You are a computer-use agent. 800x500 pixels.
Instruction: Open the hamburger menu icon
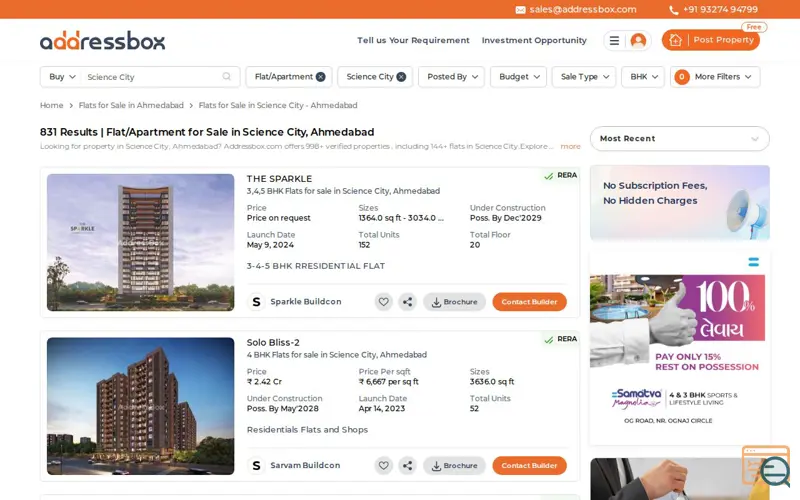[x=614, y=40]
